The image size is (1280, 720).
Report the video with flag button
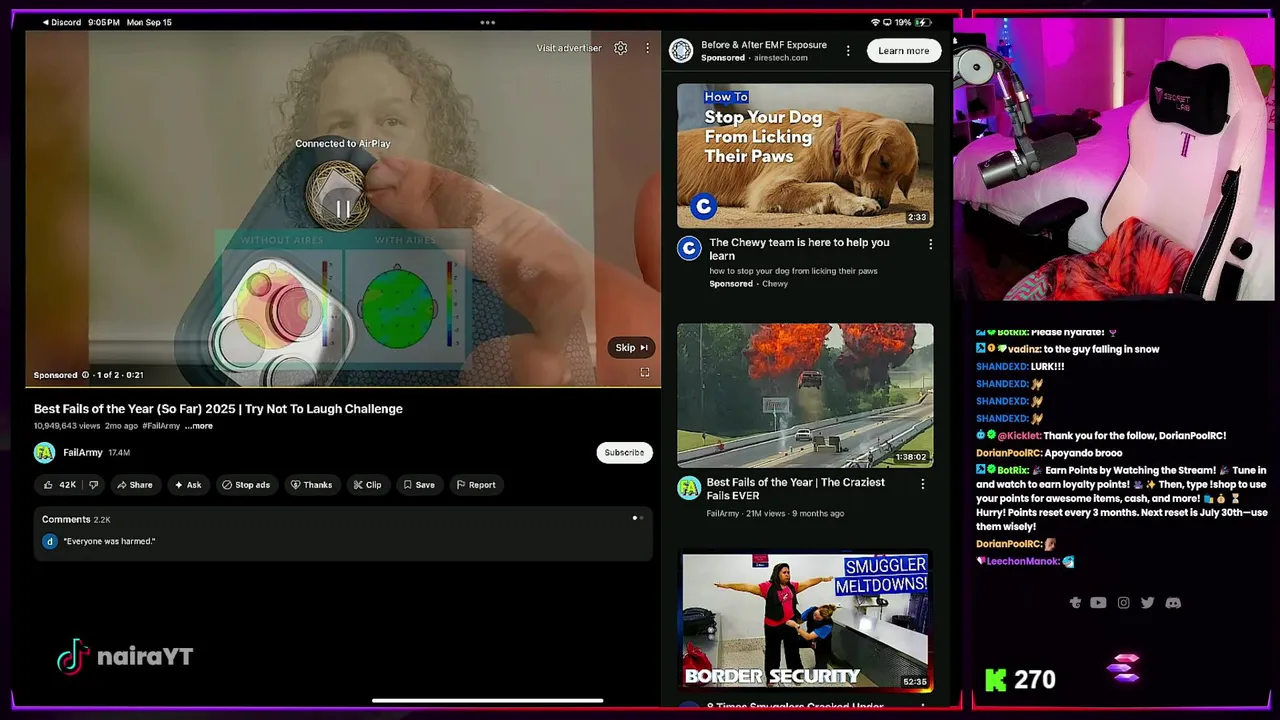point(476,485)
